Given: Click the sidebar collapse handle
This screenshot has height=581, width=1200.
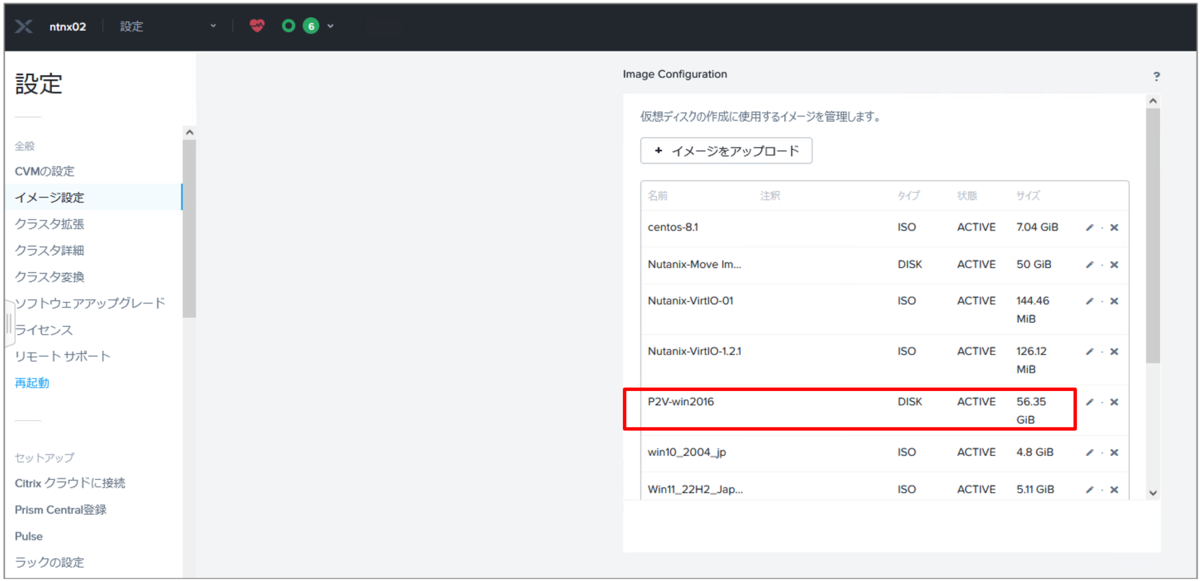Looking at the screenshot, I should tap(8, 323).
